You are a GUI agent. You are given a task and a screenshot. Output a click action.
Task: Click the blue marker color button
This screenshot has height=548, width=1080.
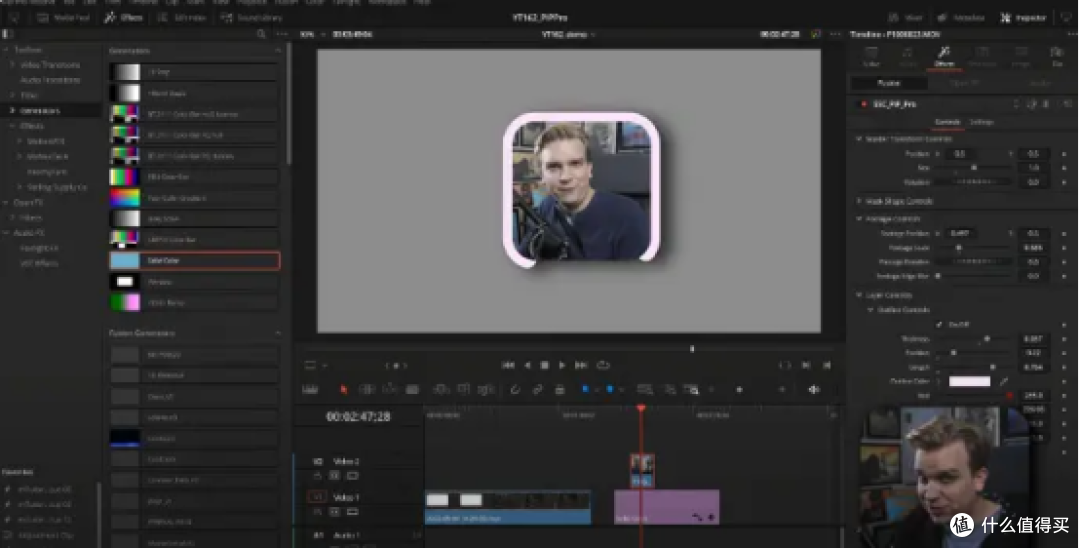coord(610,390)
